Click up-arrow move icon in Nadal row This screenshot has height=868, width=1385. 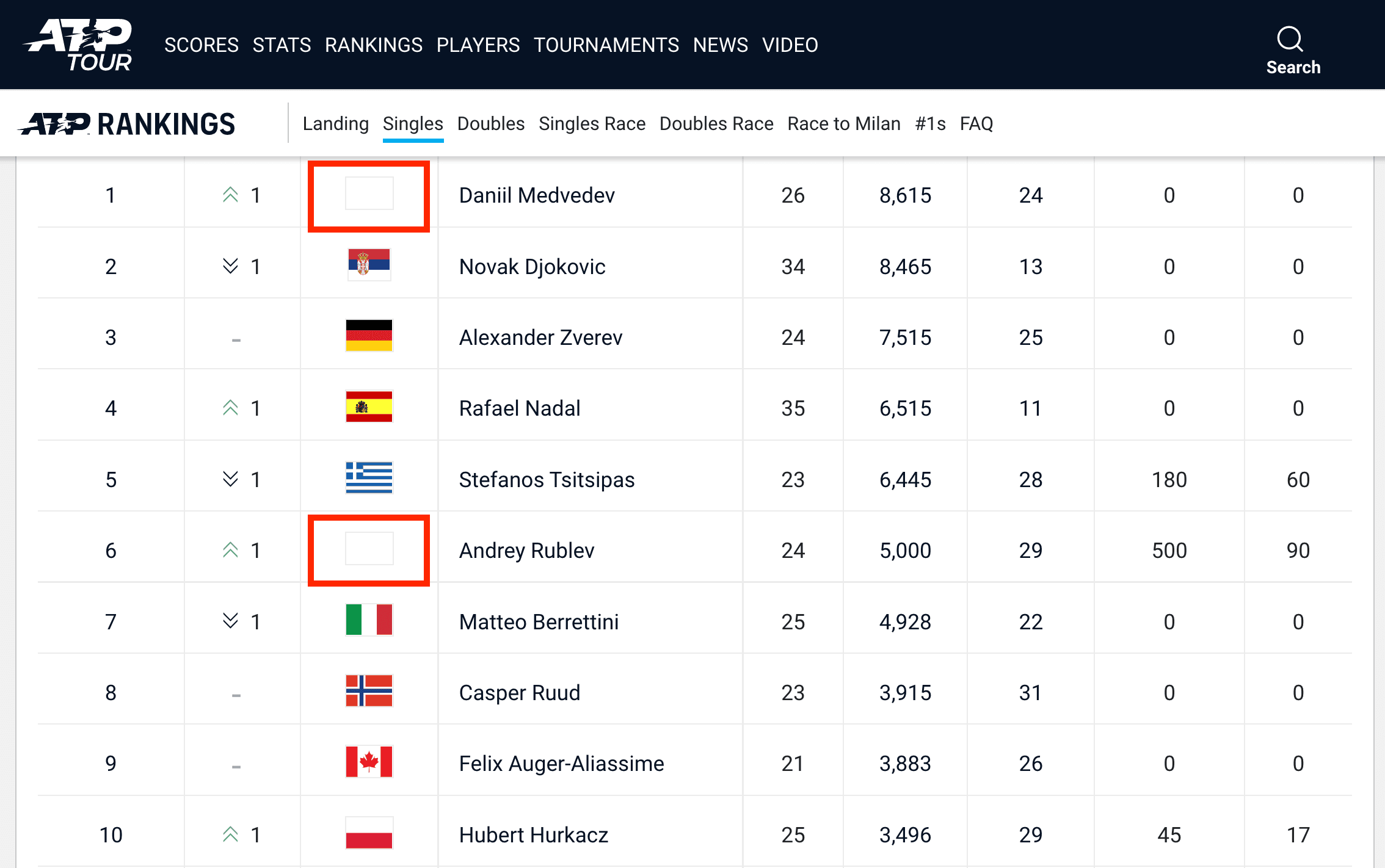[x=230, y=408]
